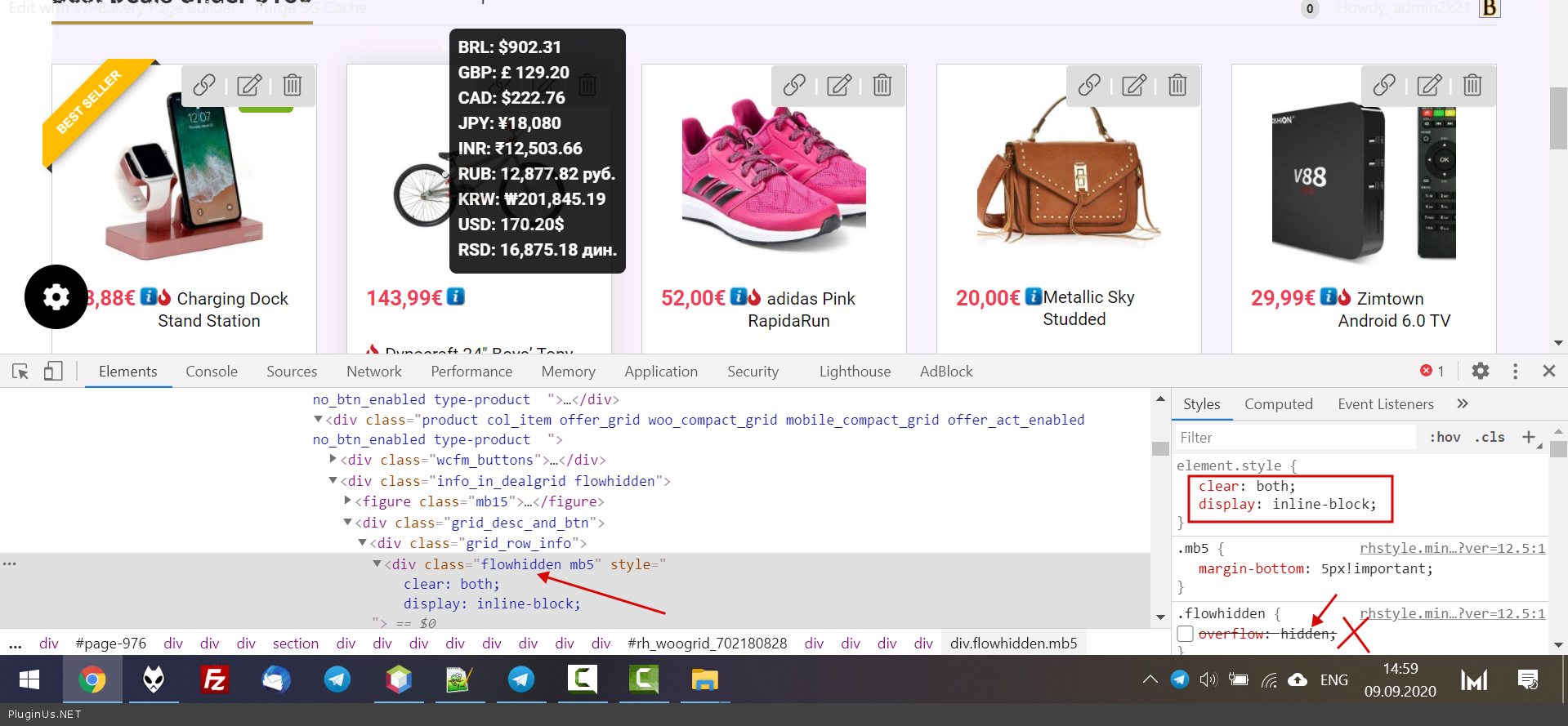Toggle device toolbar icon in DevTools
Viewport: 1568px width, 726px height.
[53, 372]
